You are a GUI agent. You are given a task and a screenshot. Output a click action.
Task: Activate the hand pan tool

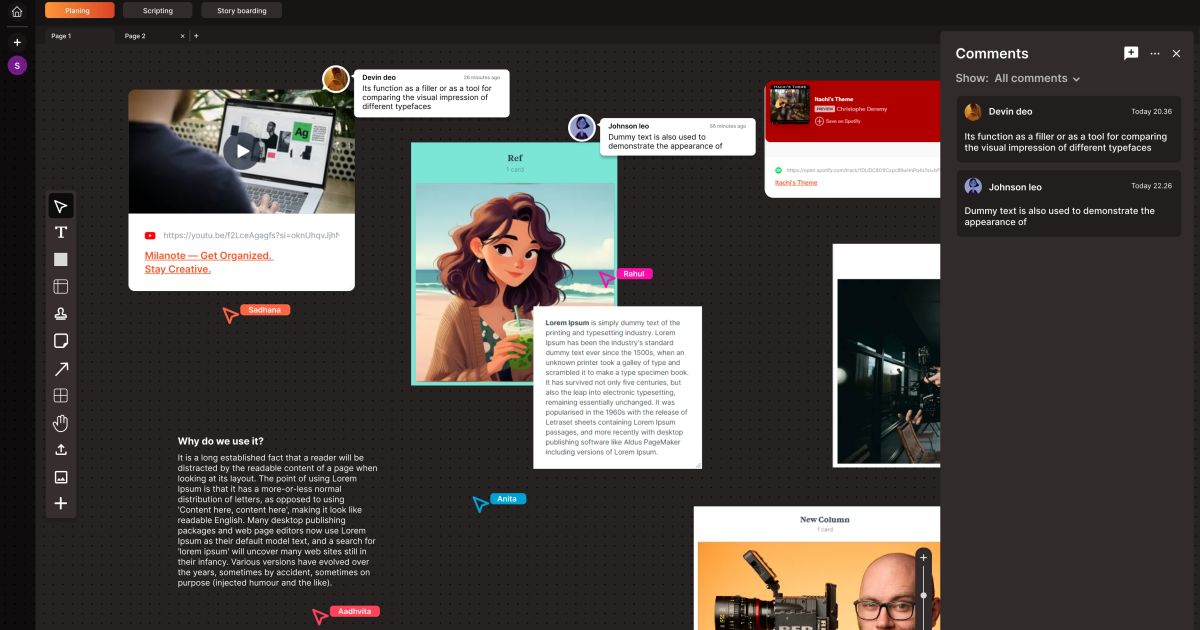coord(60,422)
